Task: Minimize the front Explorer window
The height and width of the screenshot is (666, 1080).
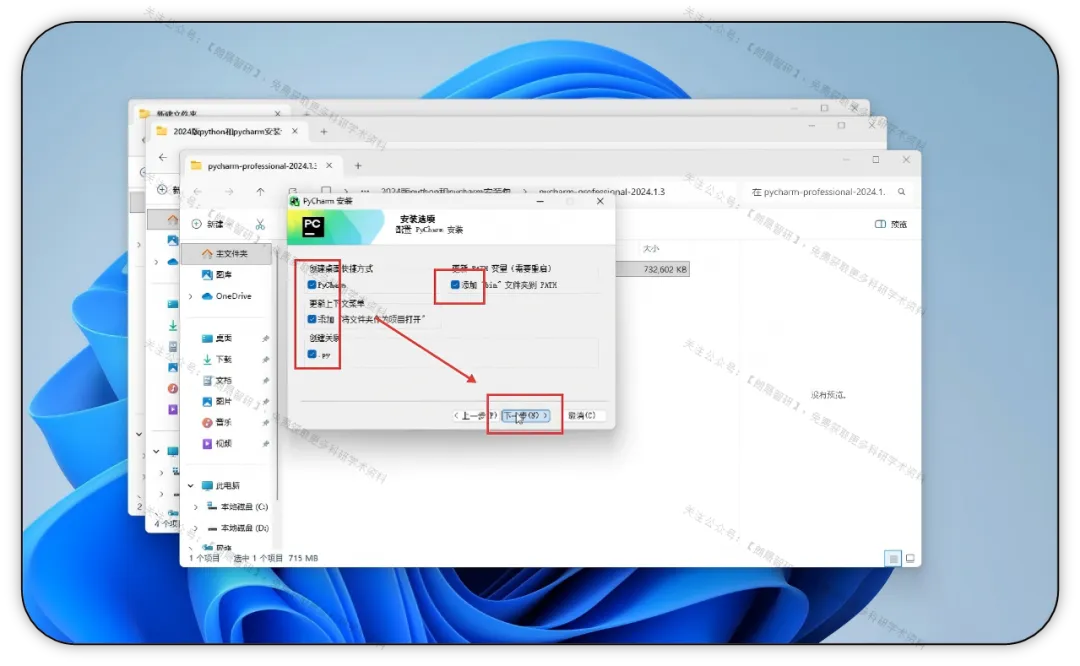Action: 846,160
